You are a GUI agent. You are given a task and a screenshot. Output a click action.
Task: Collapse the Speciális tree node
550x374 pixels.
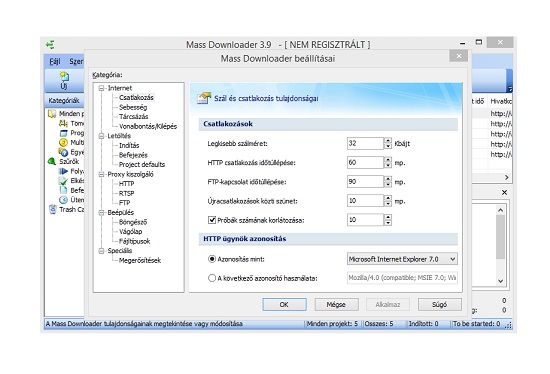click(x=101, y=251)
